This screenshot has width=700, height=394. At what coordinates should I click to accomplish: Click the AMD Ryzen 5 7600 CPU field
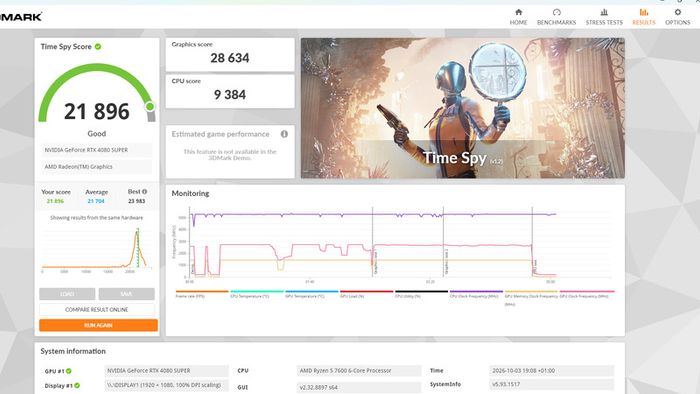pyautogui.click(x=359, y=371)
